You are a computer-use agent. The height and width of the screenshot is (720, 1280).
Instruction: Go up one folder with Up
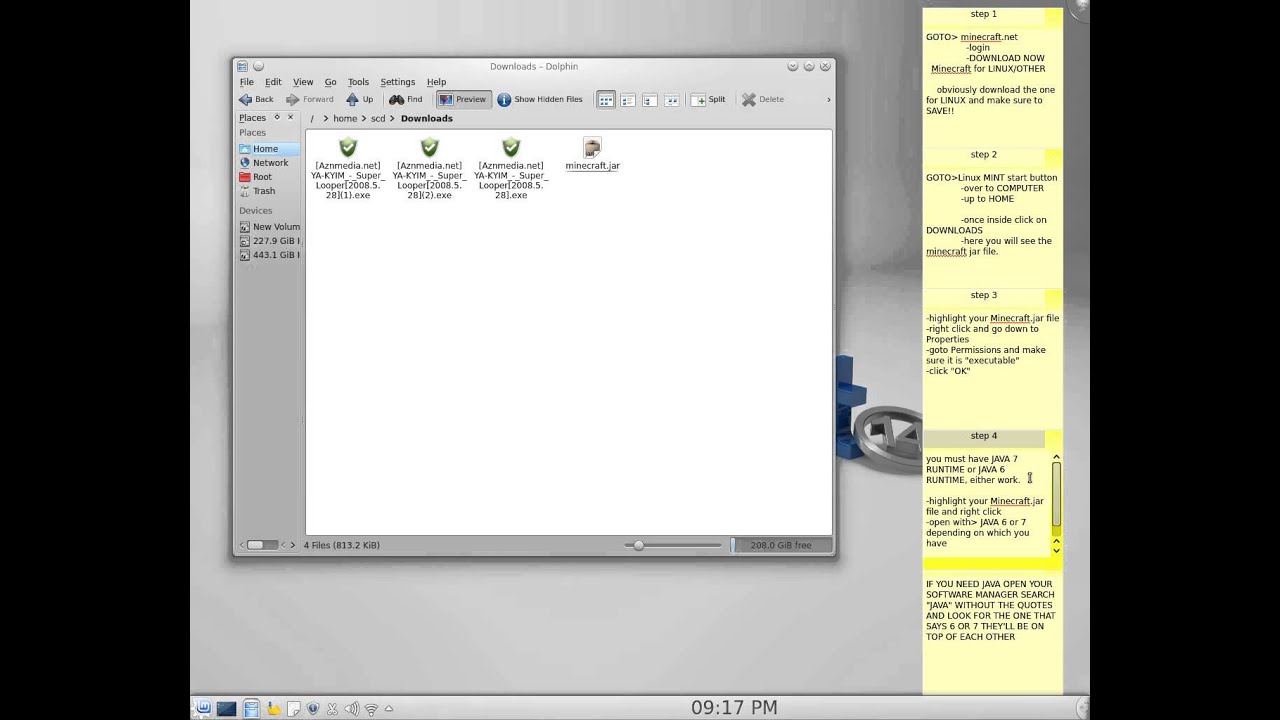point(360,99)
